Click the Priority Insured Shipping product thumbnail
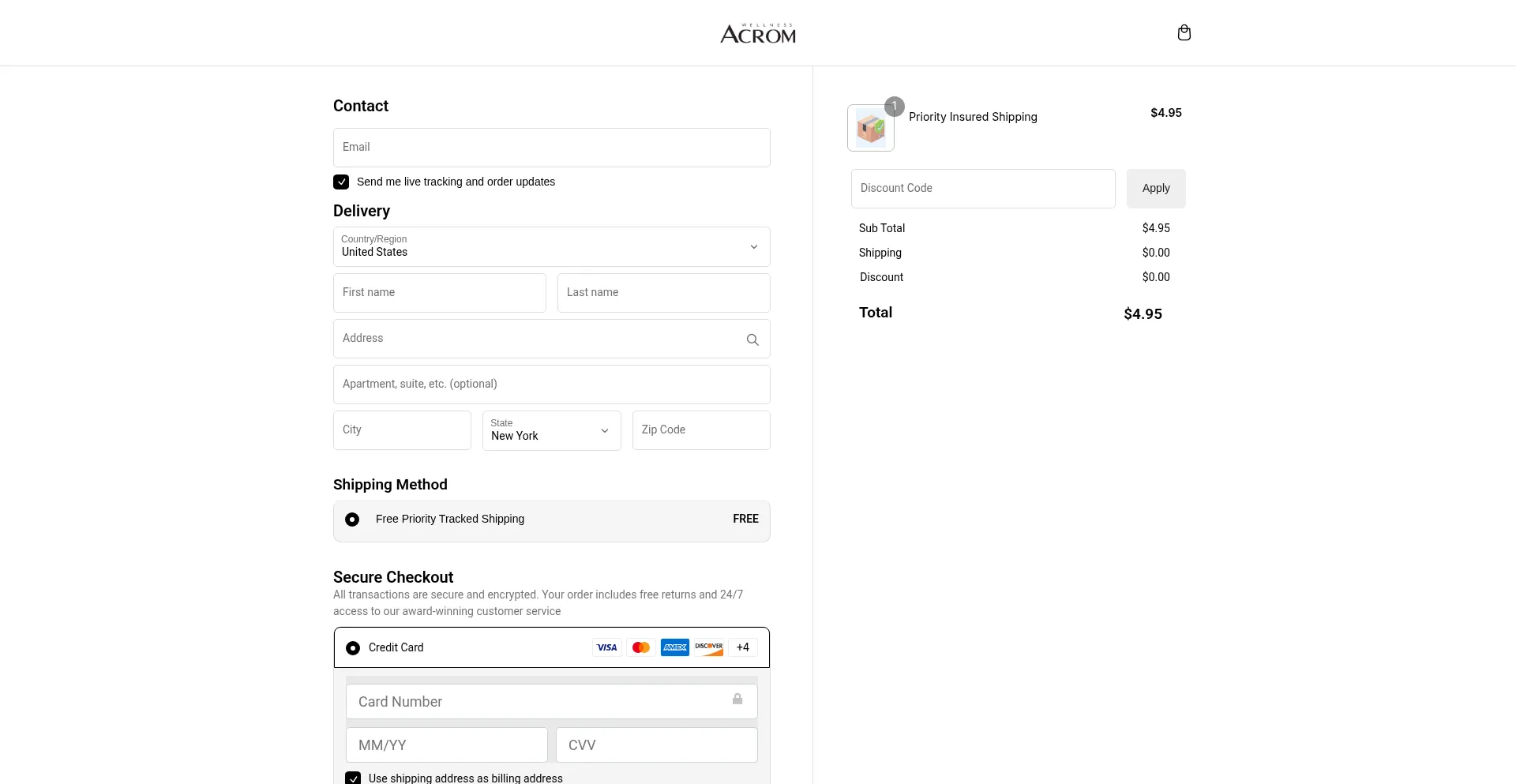The height and width of the screenshot is (784, 1516). 871,128
